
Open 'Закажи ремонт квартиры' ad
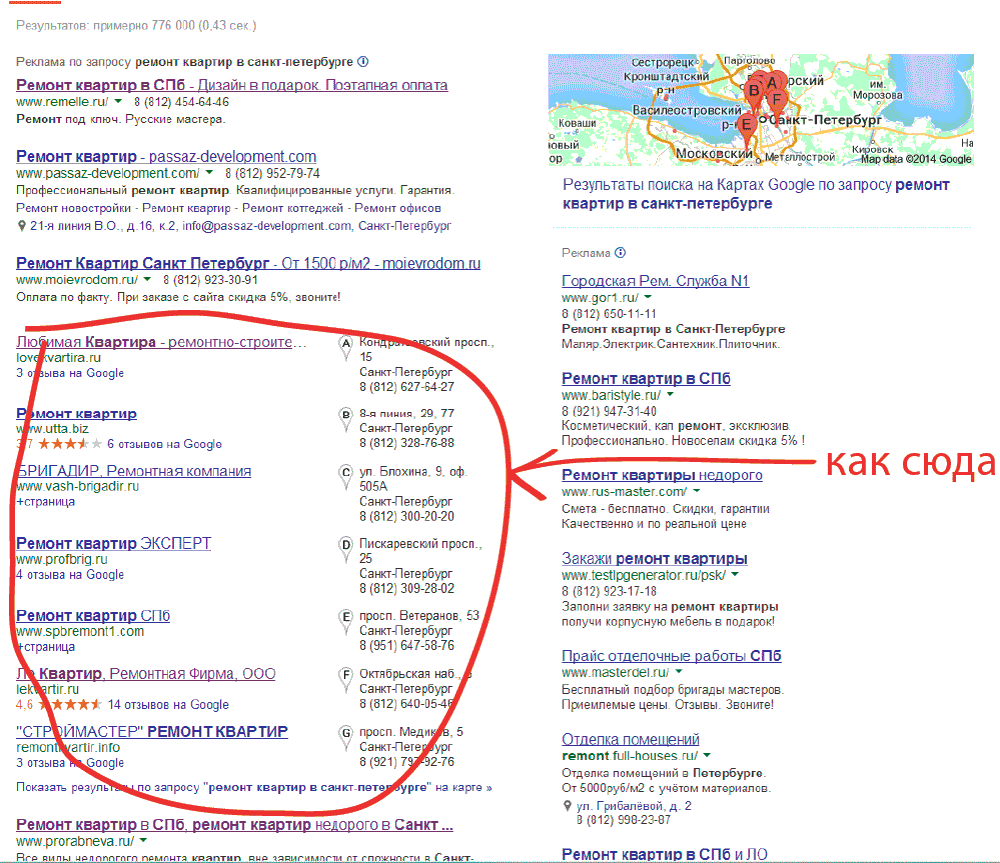click(x=654, y=558)
